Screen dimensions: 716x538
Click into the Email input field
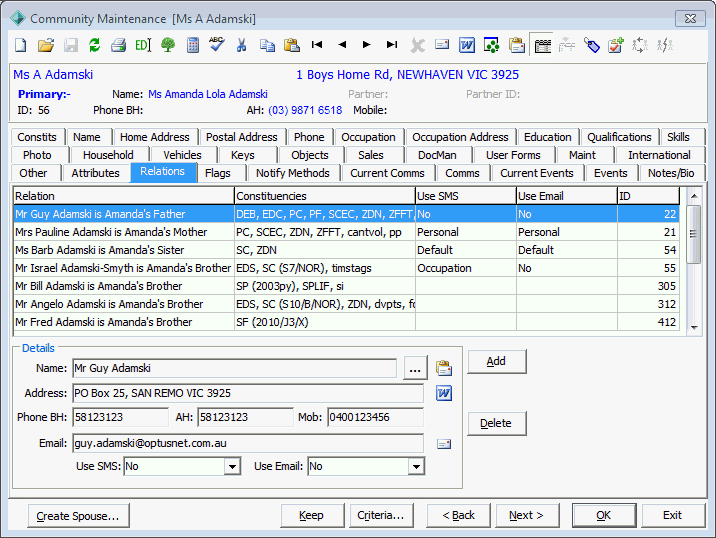247,443
